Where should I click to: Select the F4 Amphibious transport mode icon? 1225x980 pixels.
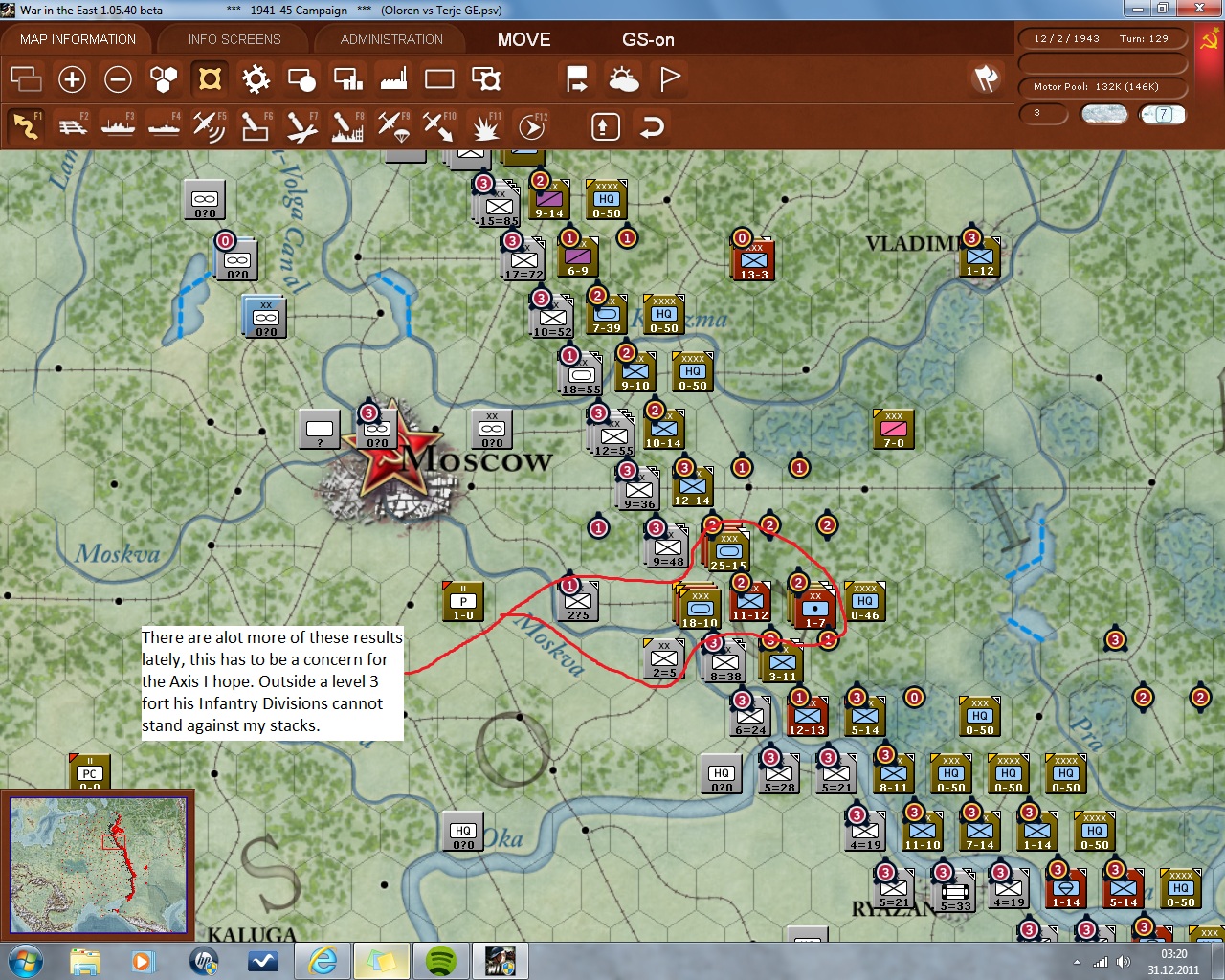pyautogui.click(x=164, y=125)
